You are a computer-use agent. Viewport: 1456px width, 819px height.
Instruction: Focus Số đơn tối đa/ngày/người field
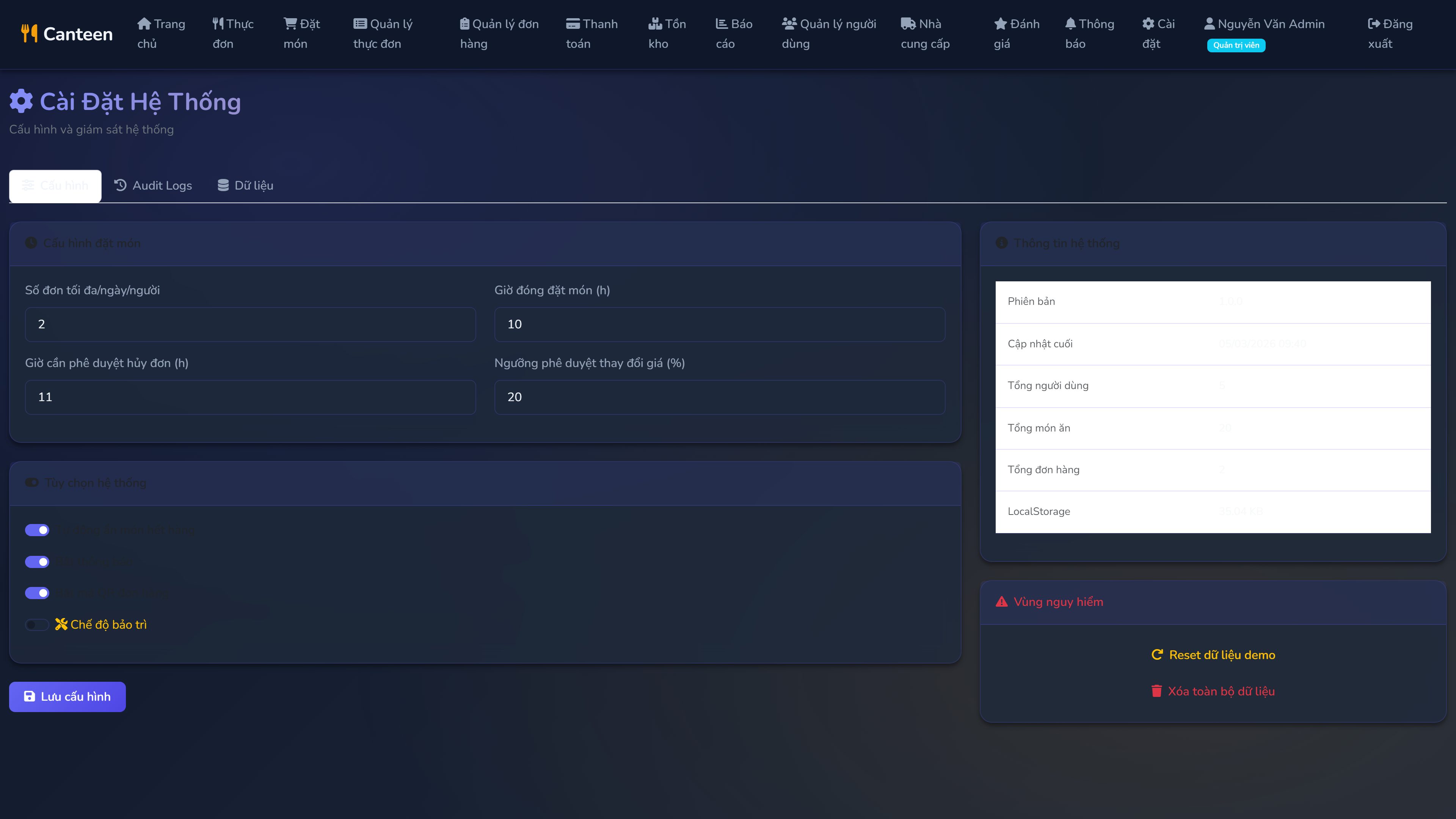point(250,324)
